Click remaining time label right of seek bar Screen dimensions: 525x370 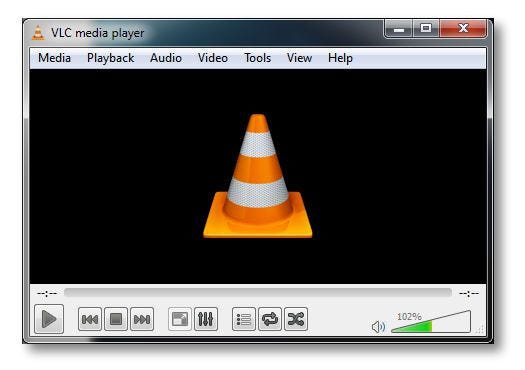click(469, 294)
